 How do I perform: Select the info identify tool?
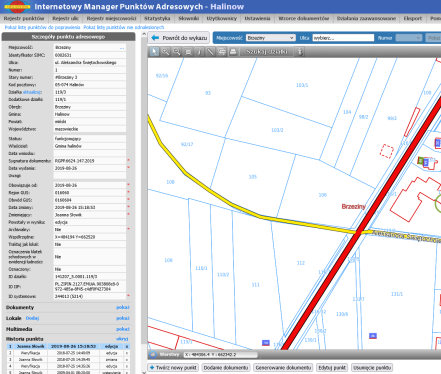[x=199, y=52]
